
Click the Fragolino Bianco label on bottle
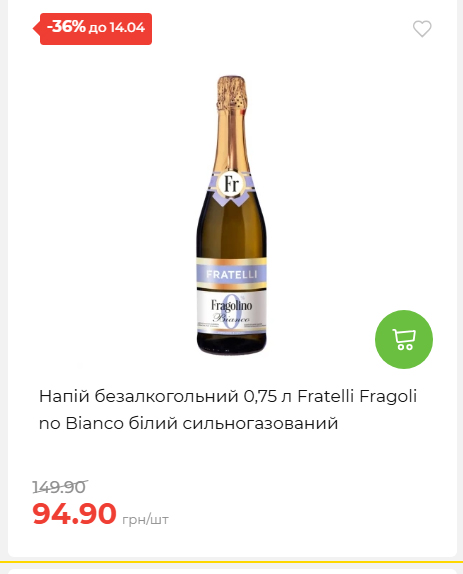click(x=232, y=310)
